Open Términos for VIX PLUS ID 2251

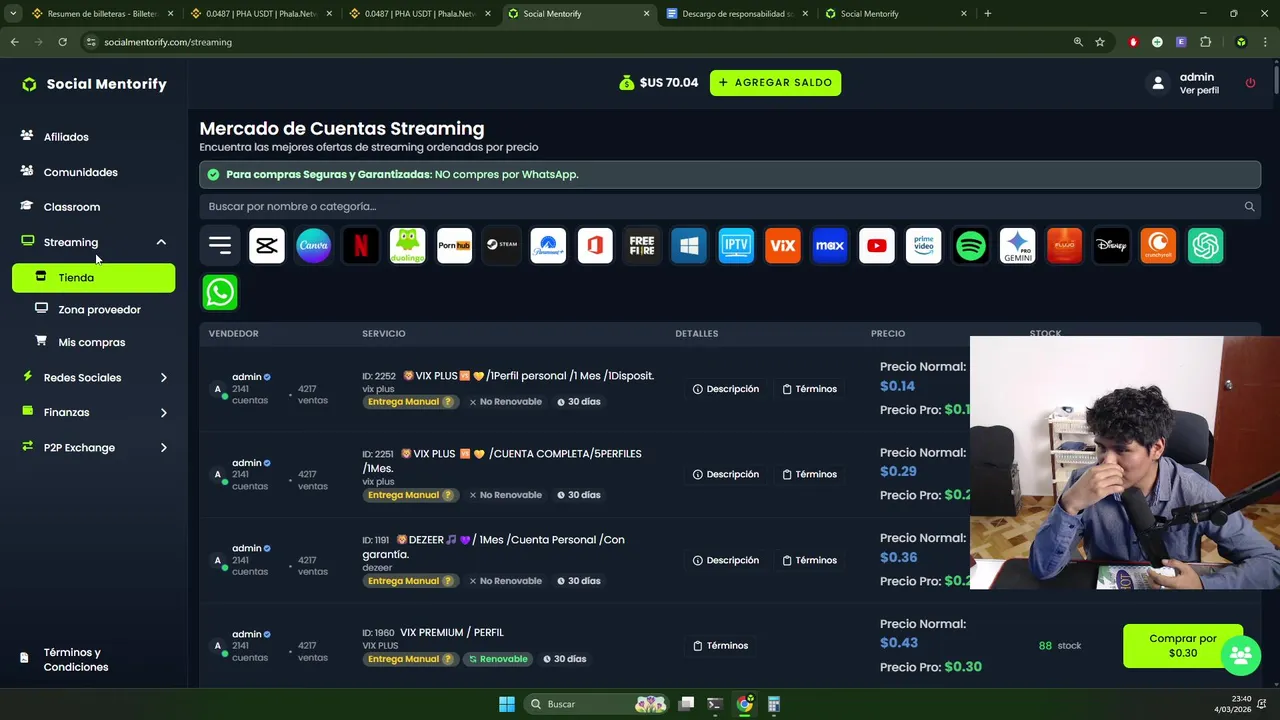[x=810, y=474]
